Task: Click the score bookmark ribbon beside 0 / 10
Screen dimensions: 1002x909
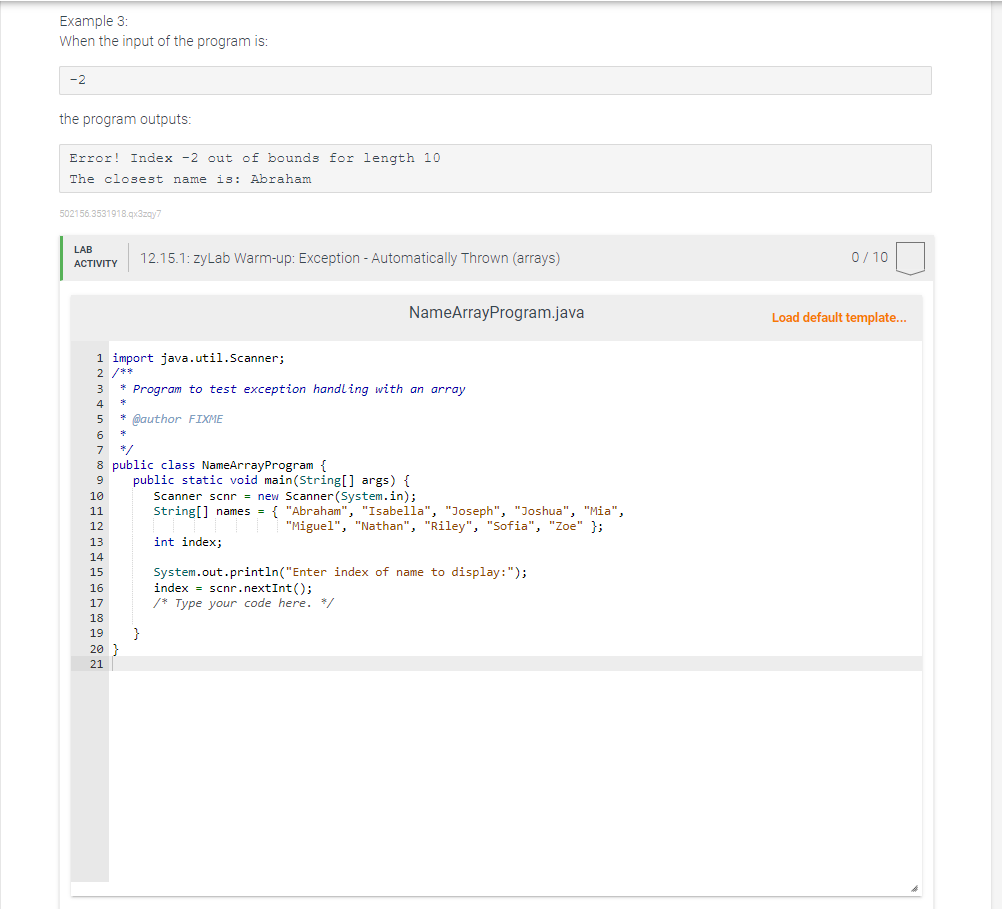Action: click(910, 257)
